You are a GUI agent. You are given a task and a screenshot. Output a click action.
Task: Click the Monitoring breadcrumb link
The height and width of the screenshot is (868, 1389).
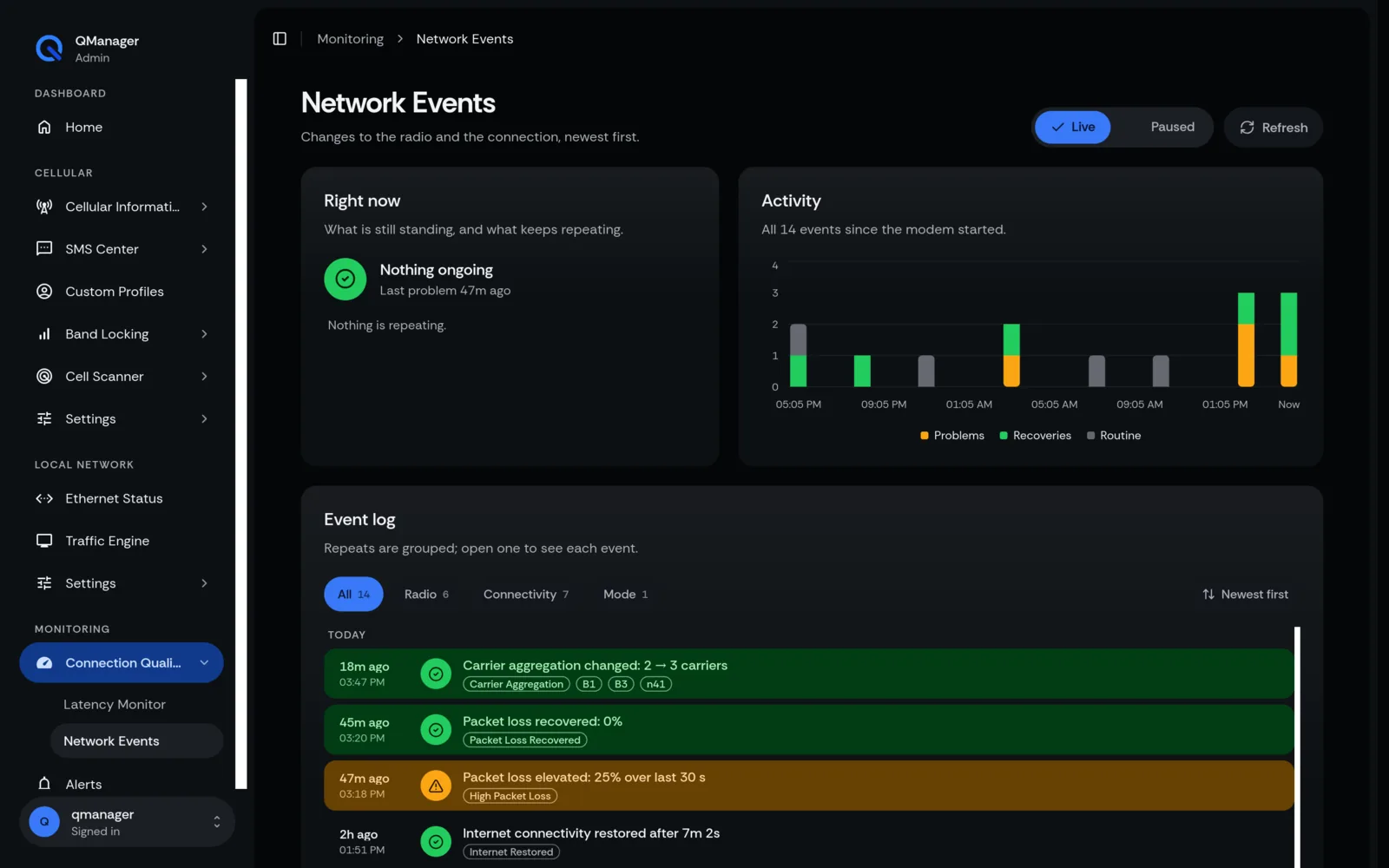point(351,39)
